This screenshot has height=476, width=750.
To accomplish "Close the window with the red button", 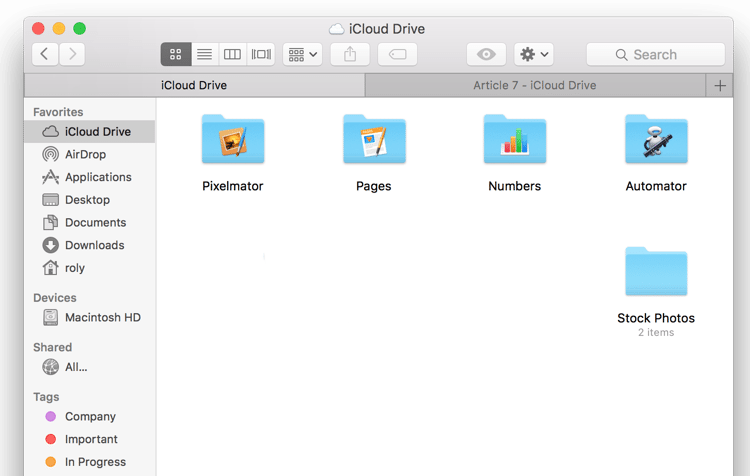I will [x=38, y=29].
